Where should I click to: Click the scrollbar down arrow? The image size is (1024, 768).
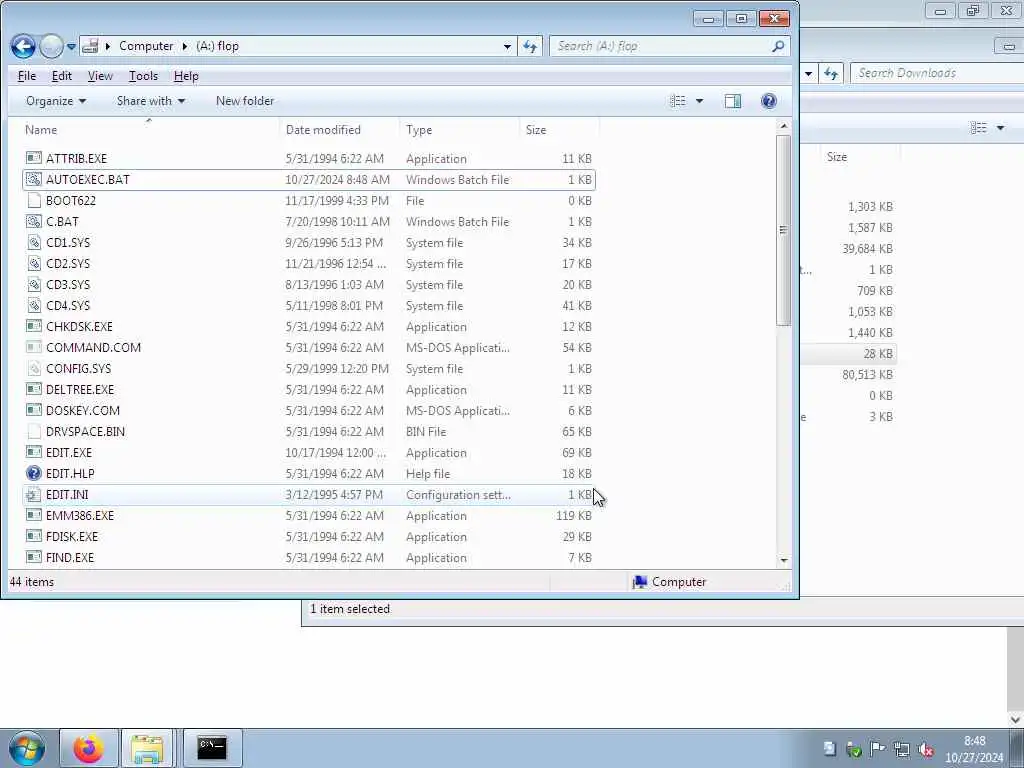click(784, 560)
